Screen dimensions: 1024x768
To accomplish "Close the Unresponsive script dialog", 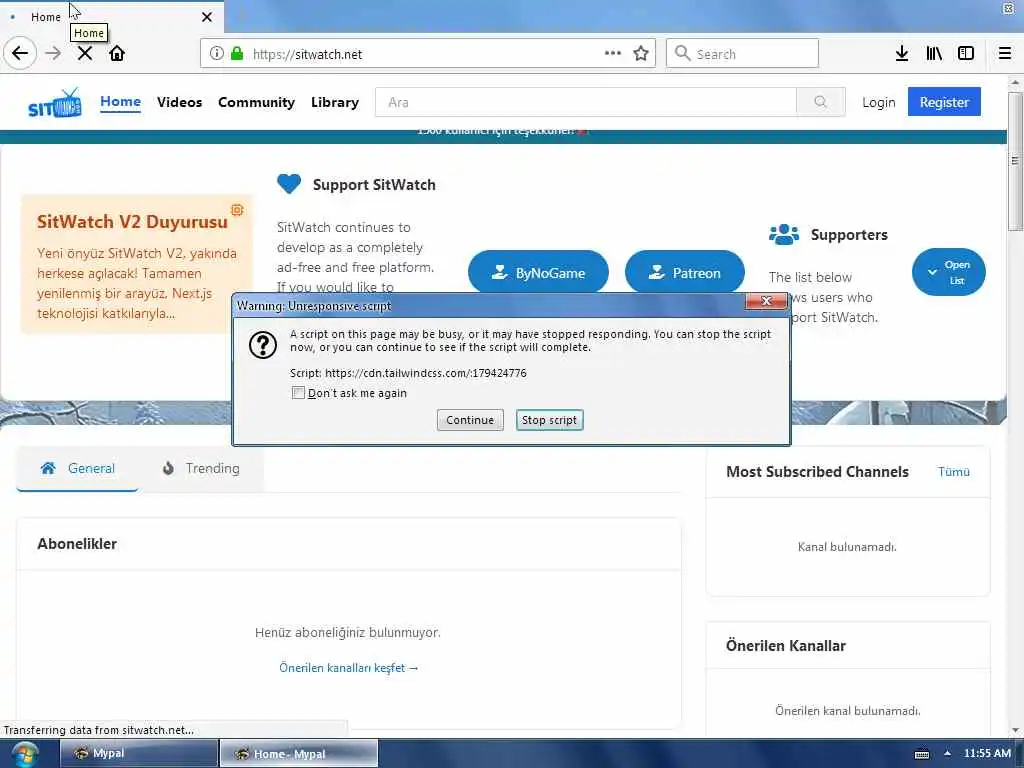I will coord(766,300).
